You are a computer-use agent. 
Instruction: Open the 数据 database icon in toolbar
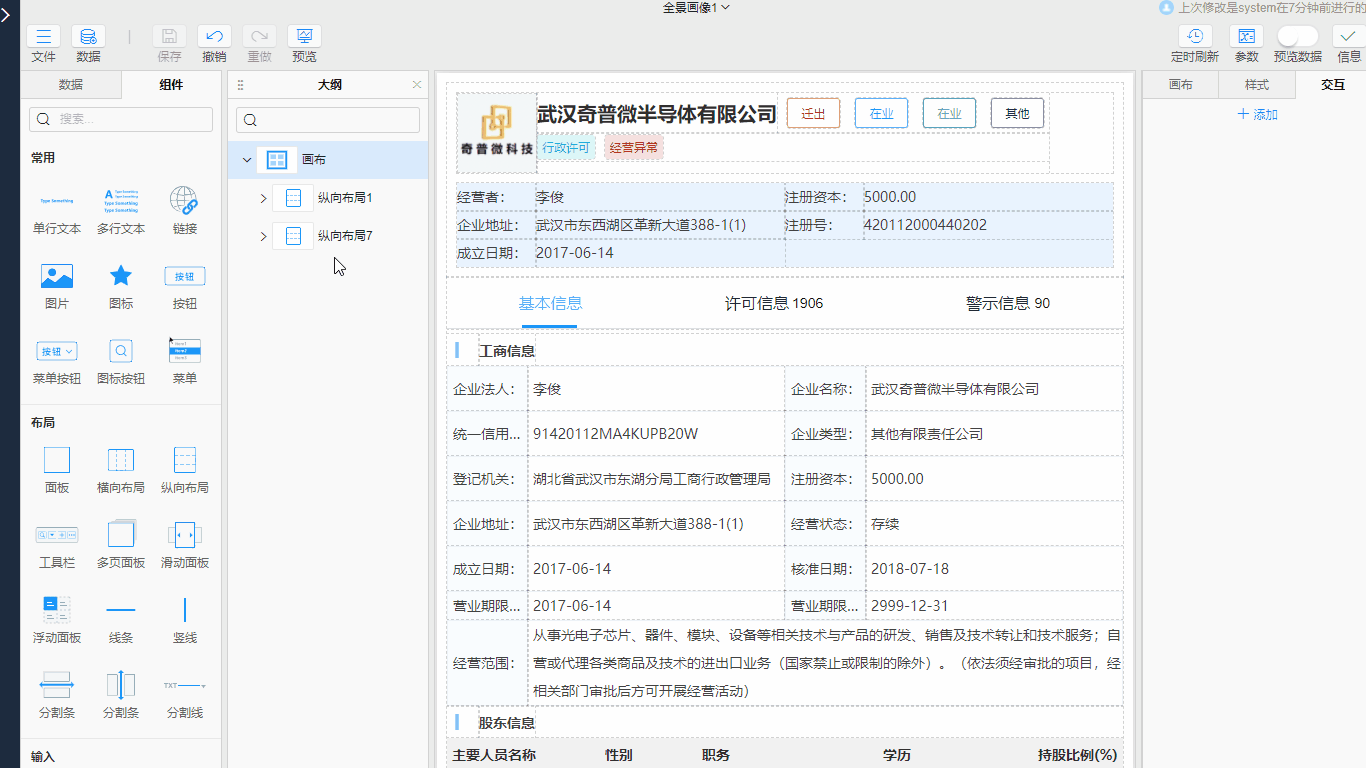point(88,36)
